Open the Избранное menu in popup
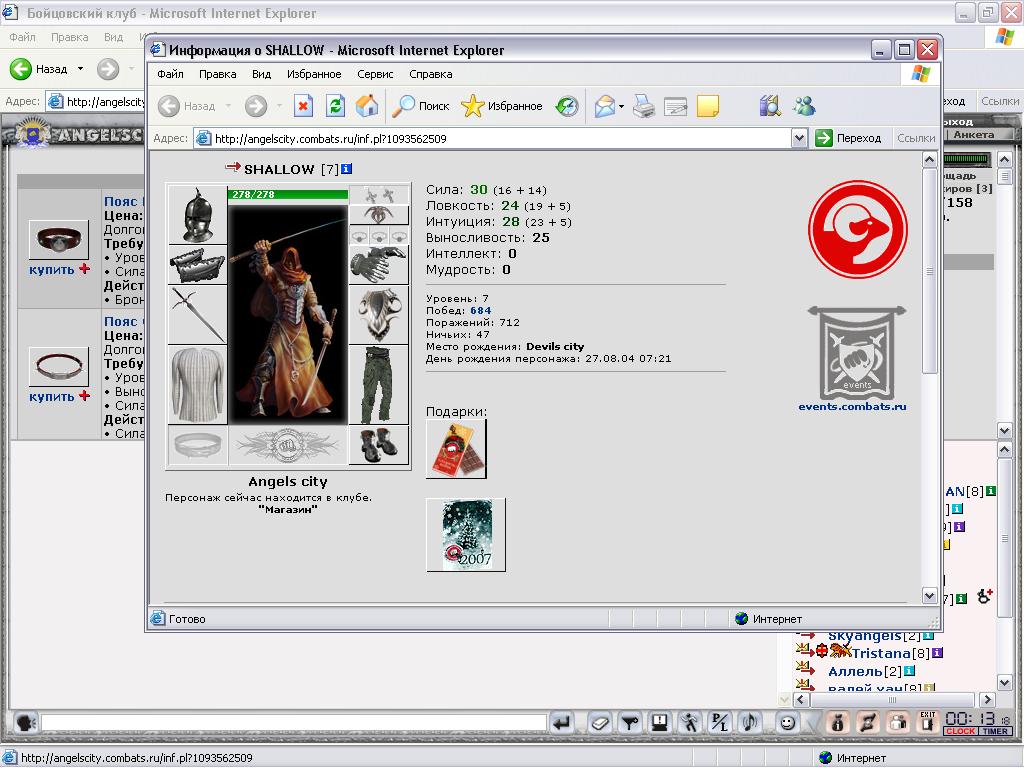Viewport: 1024px width, 768px height. click(314, 74)
